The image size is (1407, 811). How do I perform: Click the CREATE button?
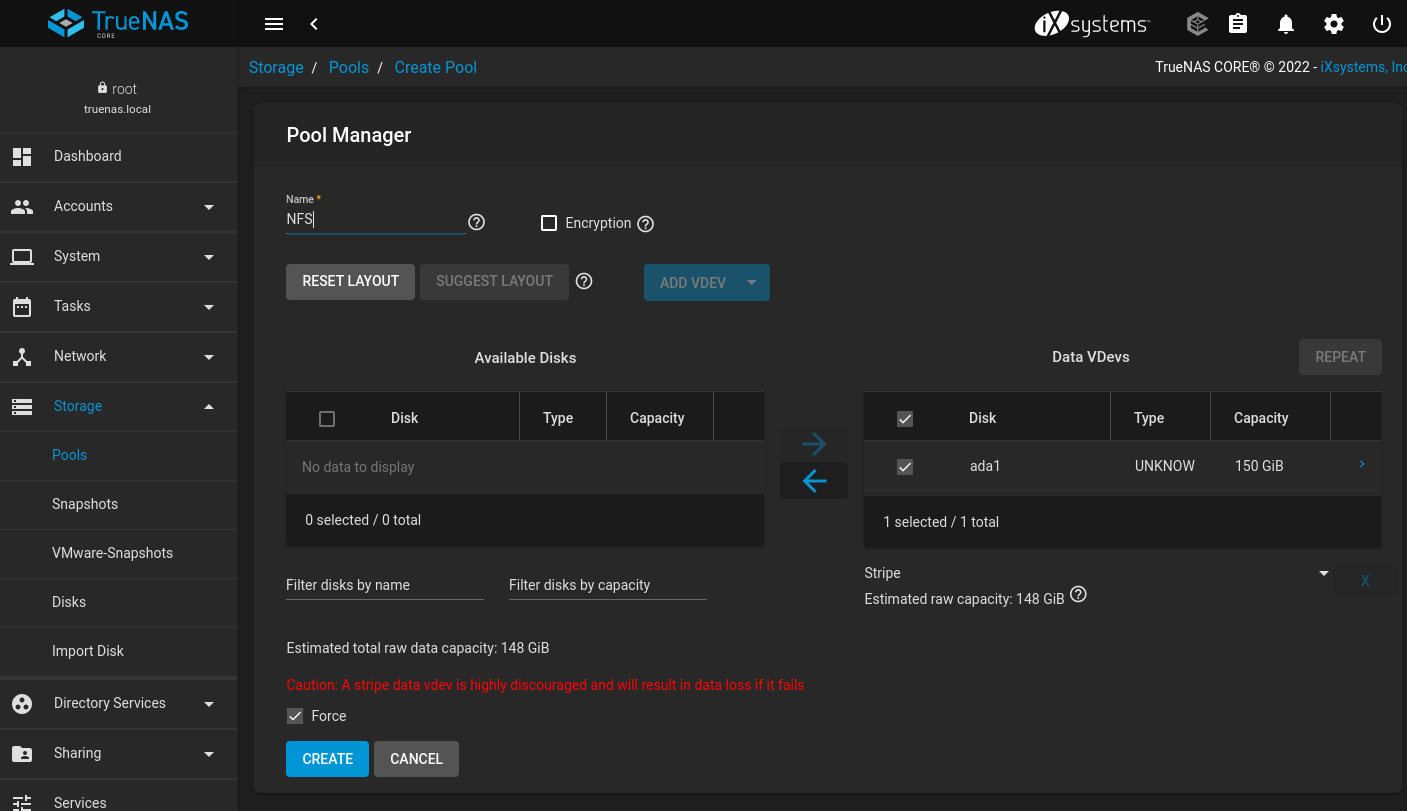click(x=327, y=759)
